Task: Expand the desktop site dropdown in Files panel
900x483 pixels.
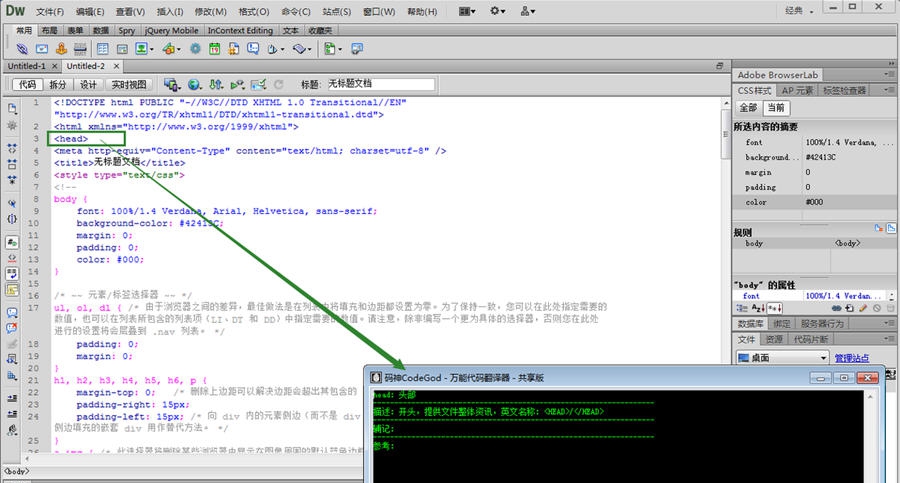Action: (x=824, y=358)
